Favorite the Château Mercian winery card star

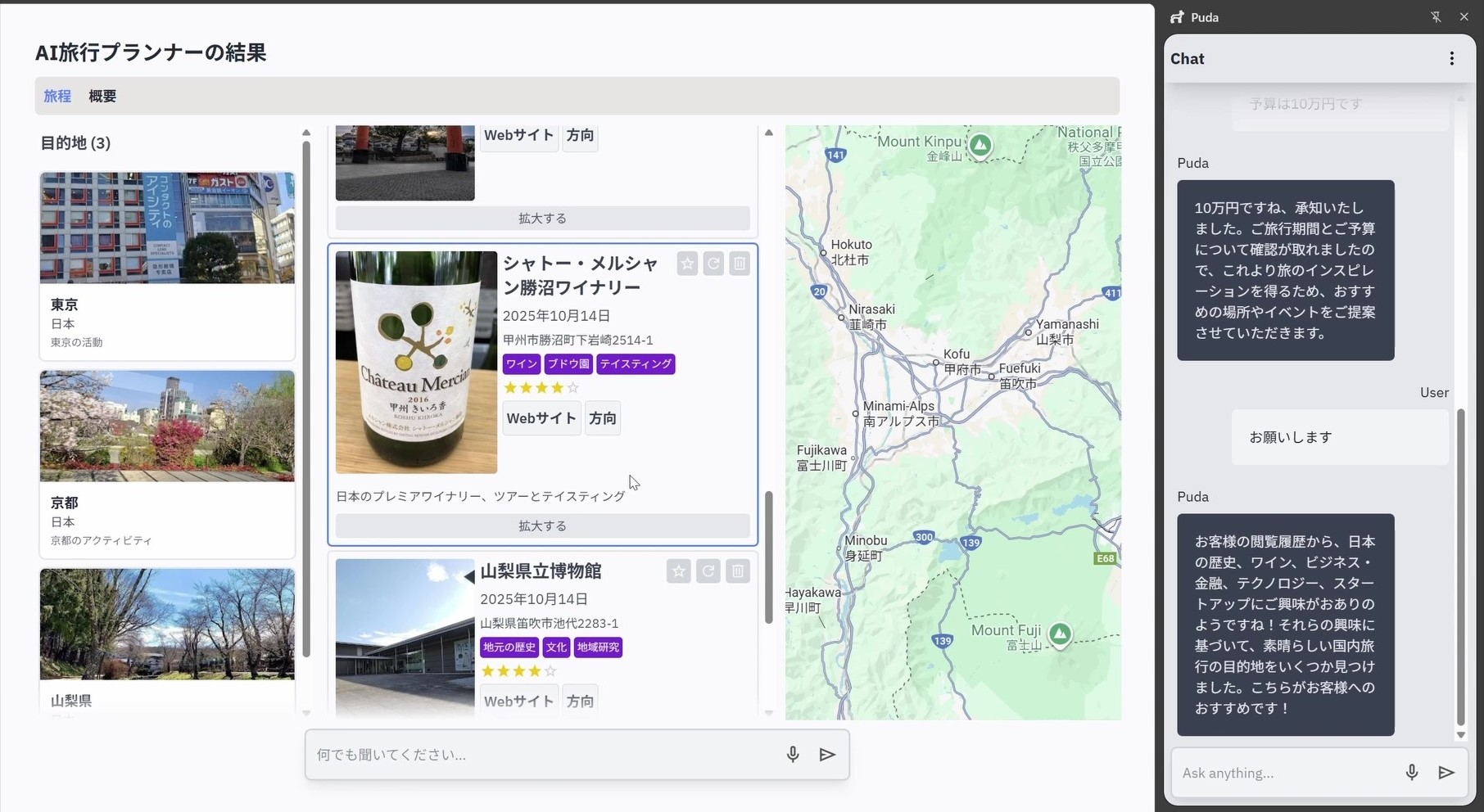(x=687, y=264)
